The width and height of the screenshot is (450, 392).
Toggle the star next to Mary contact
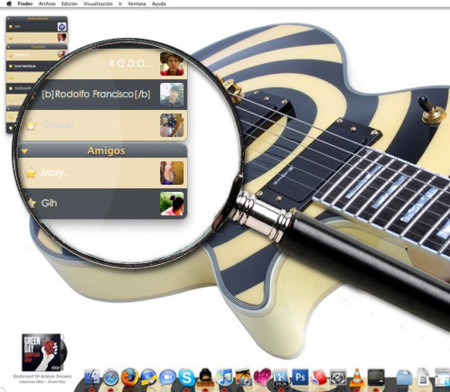[30, 173]
